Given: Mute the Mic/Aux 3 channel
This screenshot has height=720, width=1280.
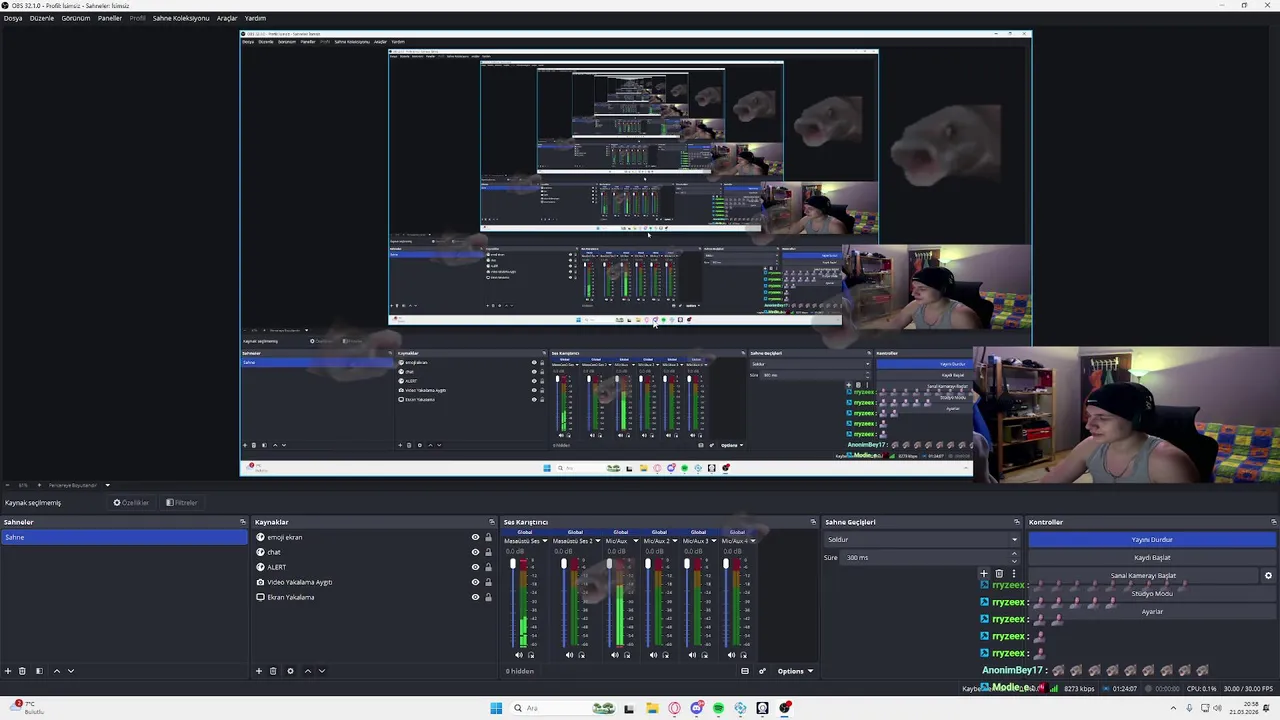Looking at the screenshot, I should [x=692, y=655].
